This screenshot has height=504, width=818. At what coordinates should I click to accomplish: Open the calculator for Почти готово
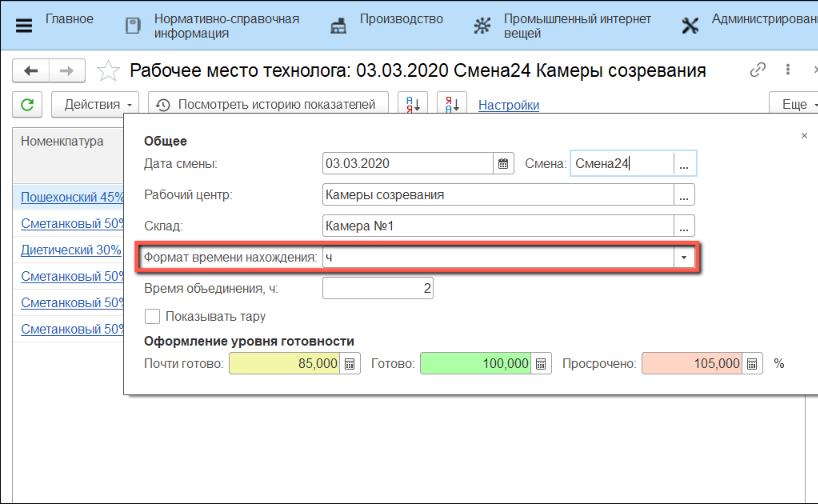point(350,364)
